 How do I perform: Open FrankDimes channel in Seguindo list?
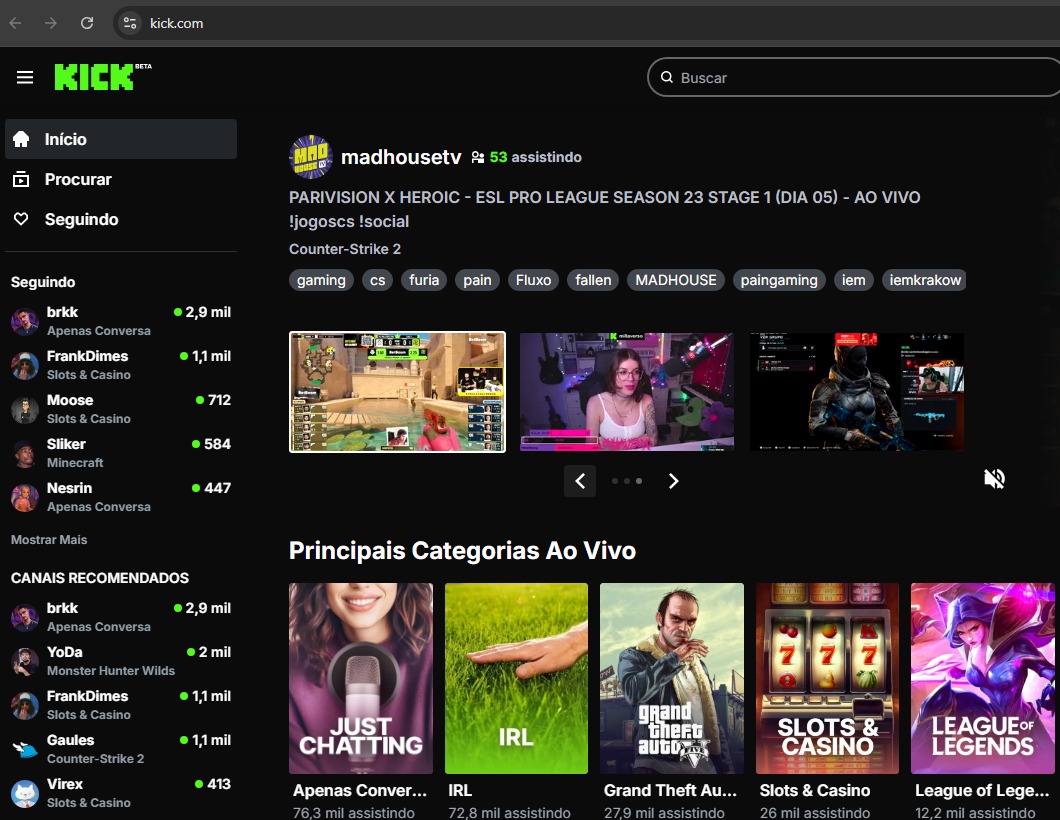(x=121, y=365)
